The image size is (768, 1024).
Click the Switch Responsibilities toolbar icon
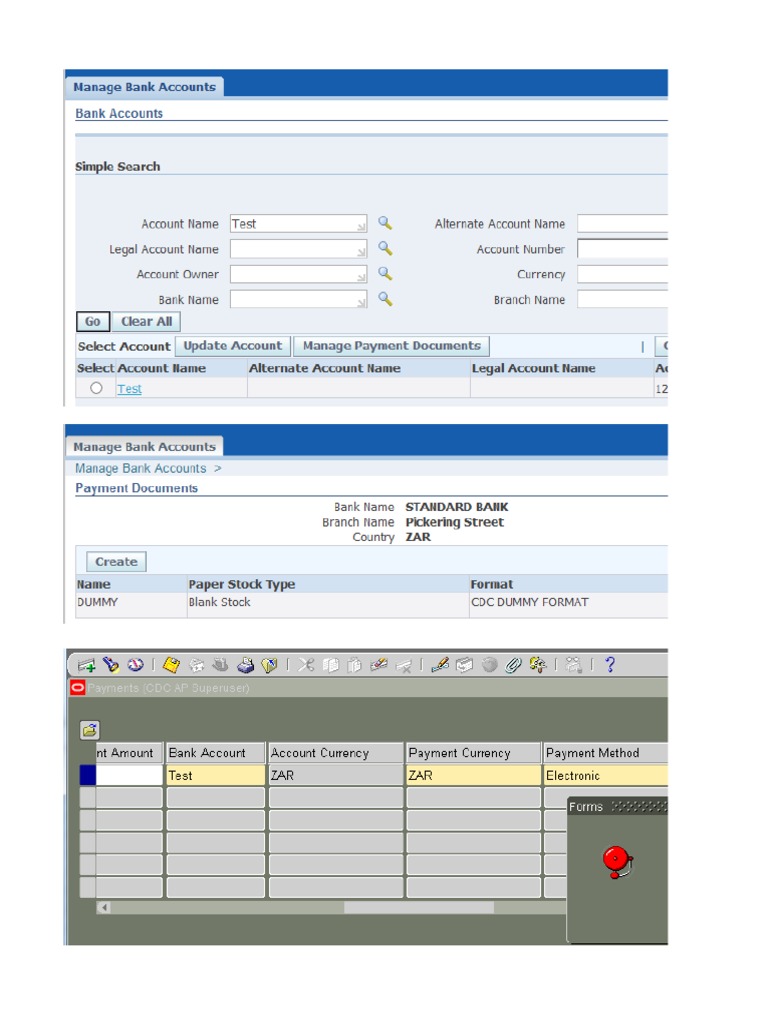(x=221, y=665)
